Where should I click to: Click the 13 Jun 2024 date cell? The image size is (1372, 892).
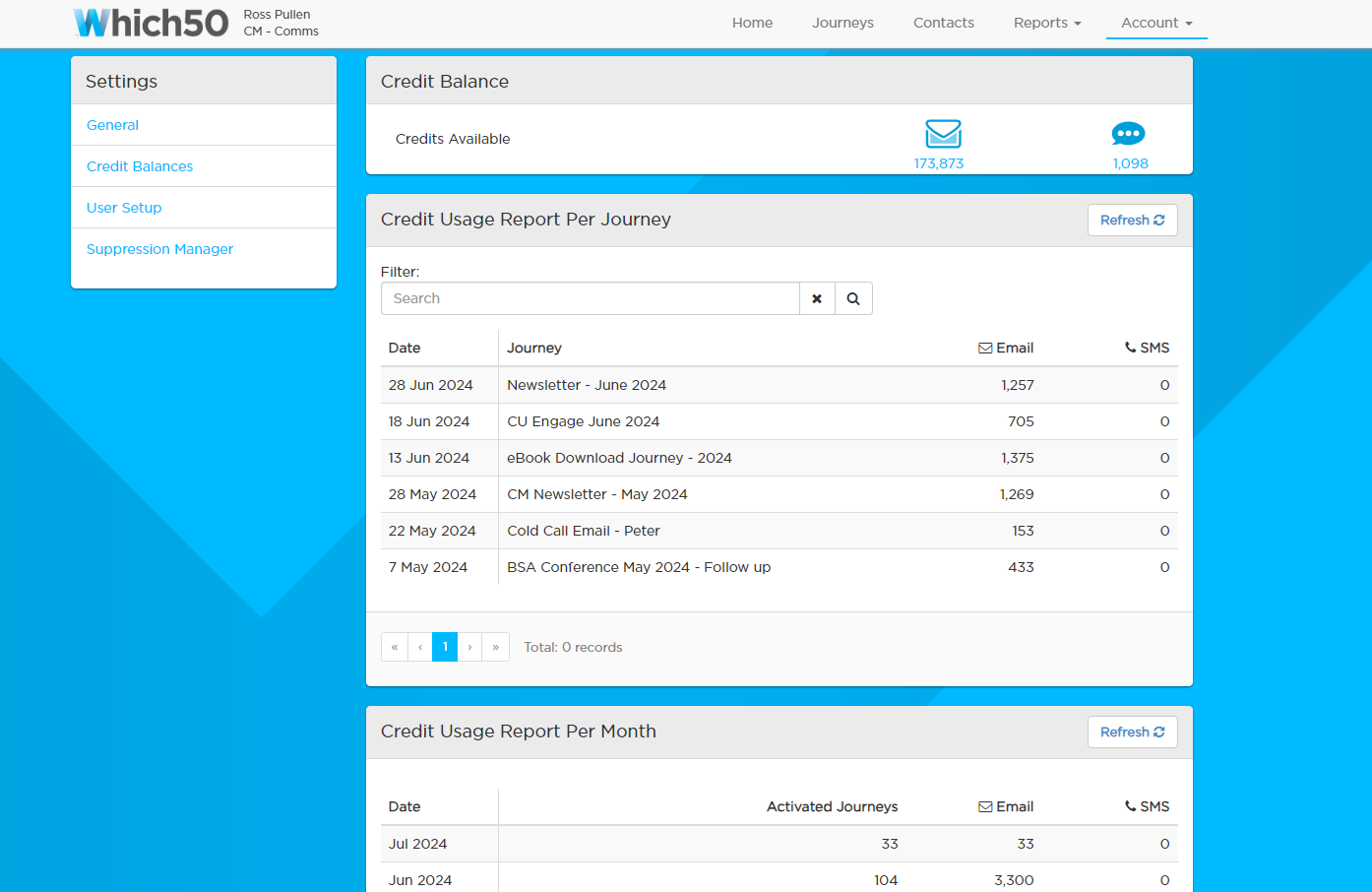click(429, 458)
